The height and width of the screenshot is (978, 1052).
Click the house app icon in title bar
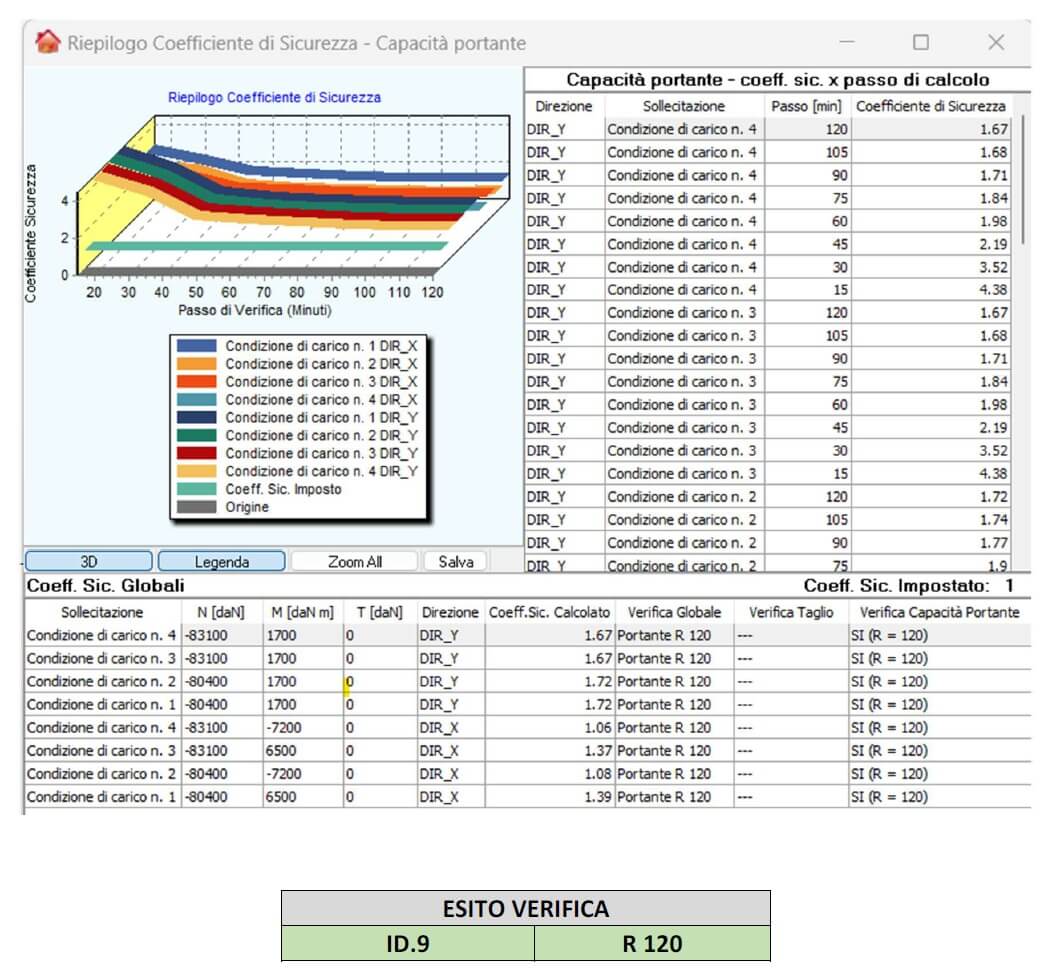click(x=48, y=42)
